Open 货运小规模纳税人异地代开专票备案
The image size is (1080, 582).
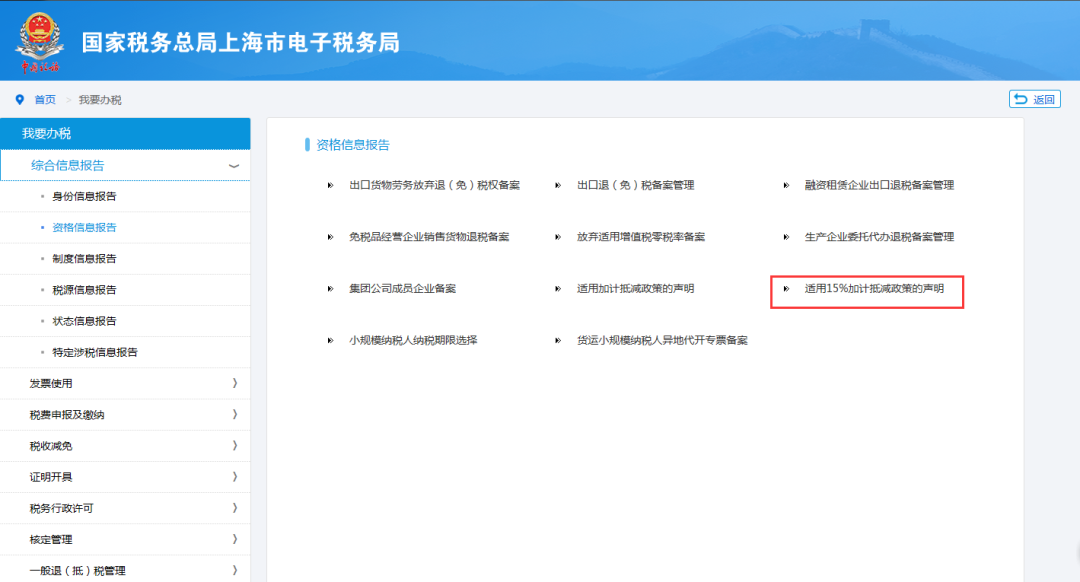pos(664,339)
